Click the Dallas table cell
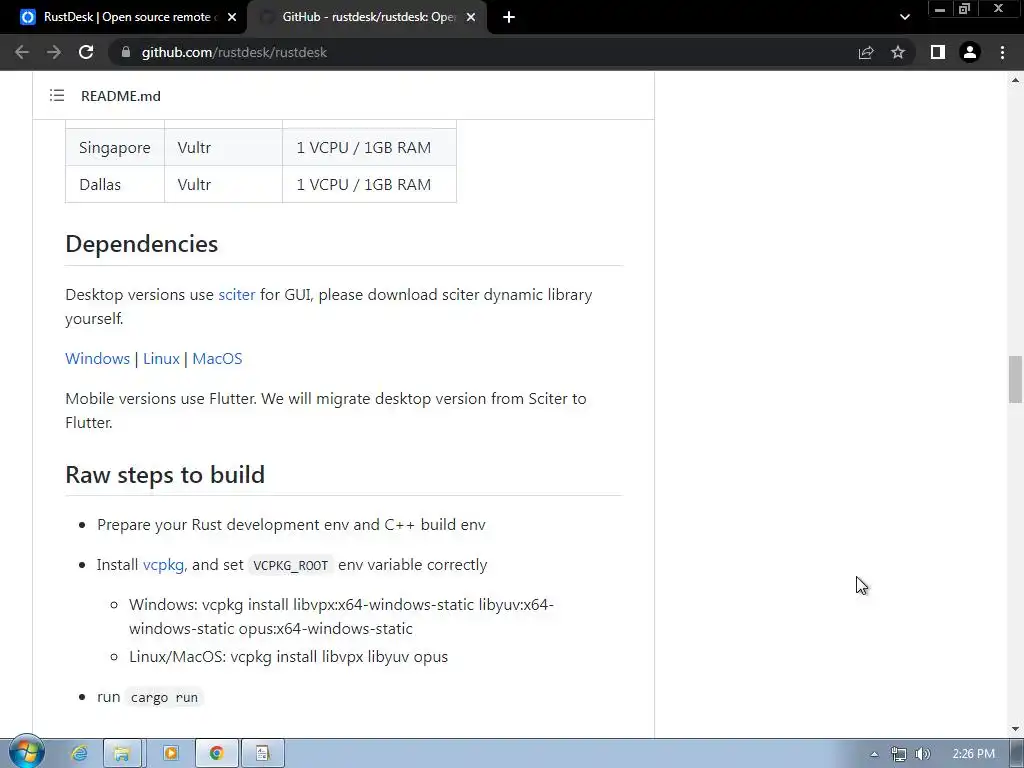 [x=115, y=185]
